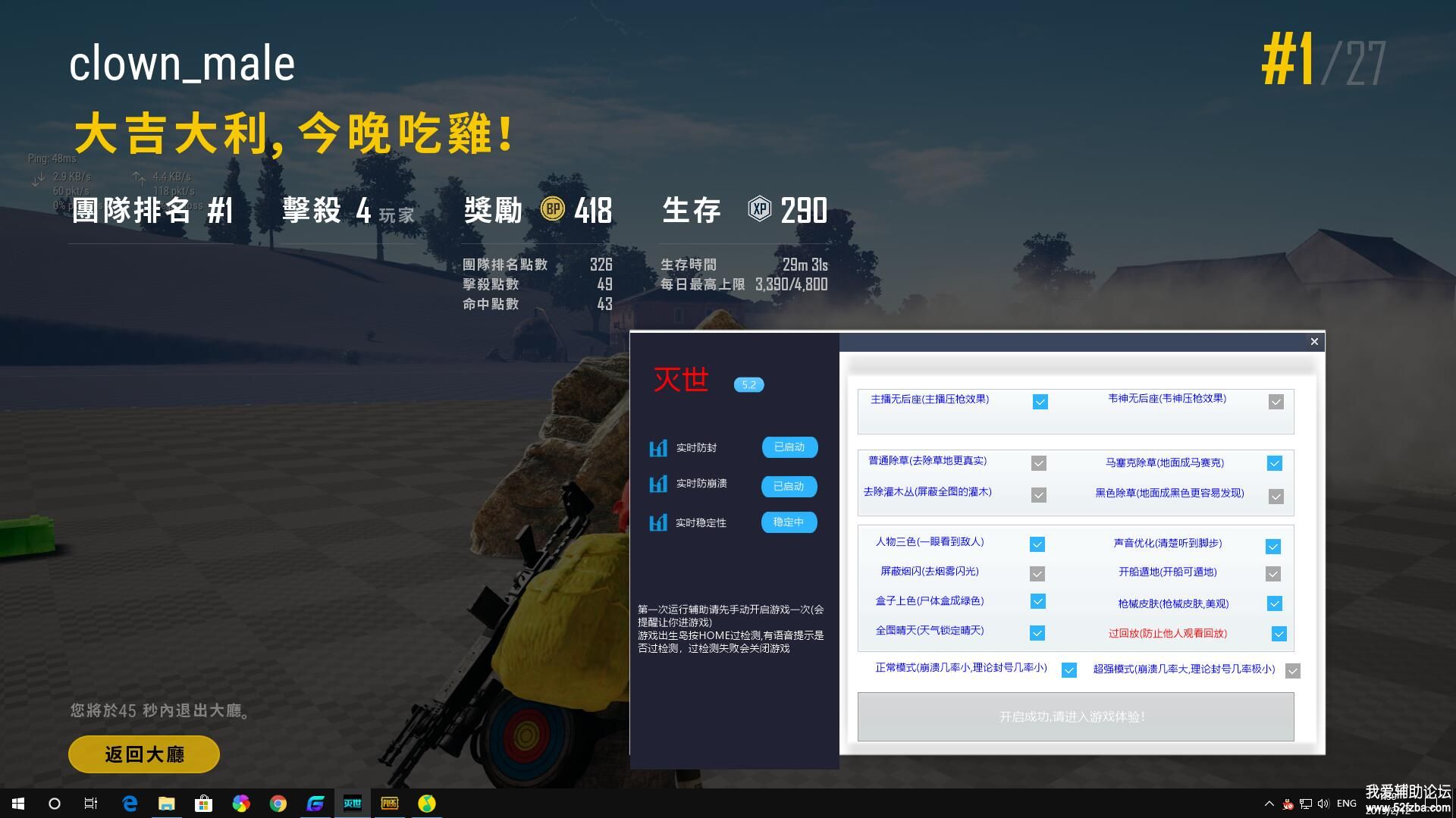
Task: Close the 灭世 tool window
Action: (x=1314, y=342)
